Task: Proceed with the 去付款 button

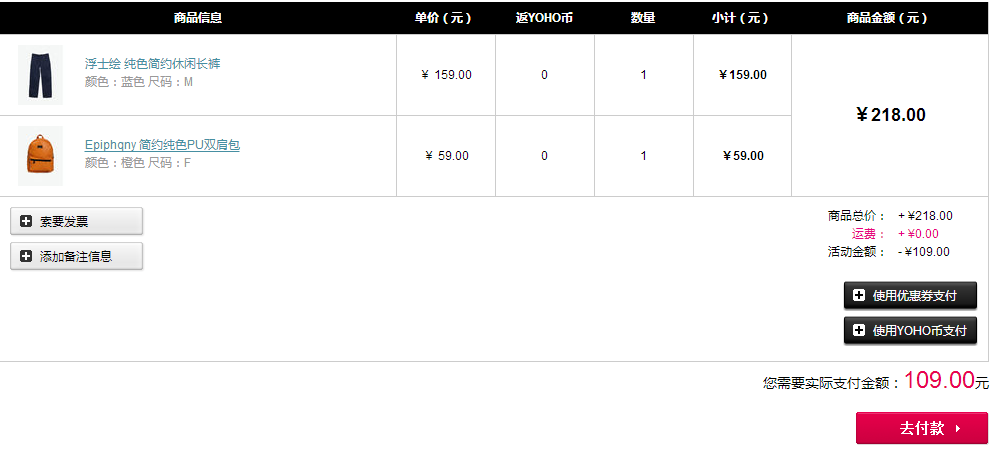Action: click(x=922, y=428)
